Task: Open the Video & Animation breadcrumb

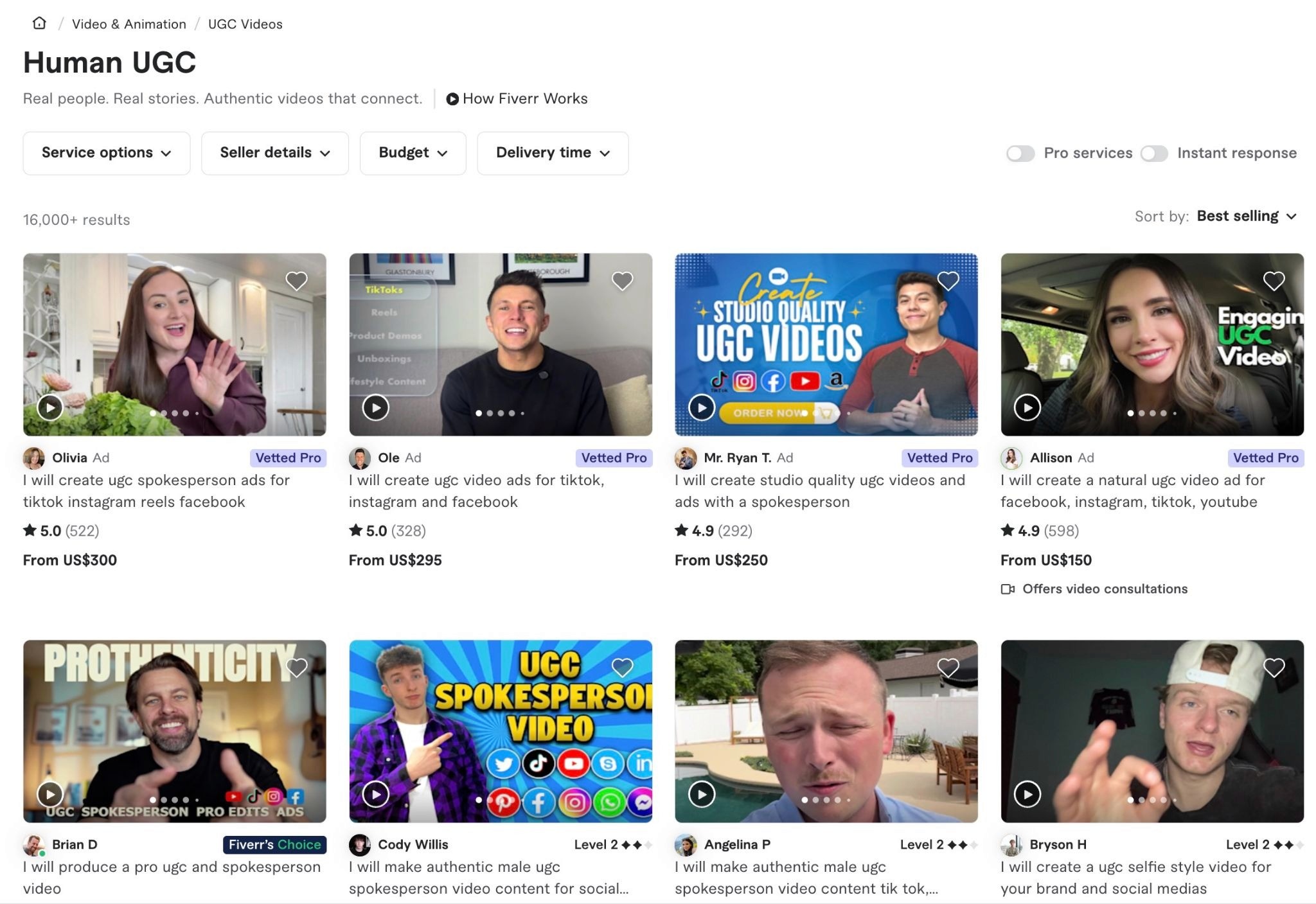Action: coord(129,24)
